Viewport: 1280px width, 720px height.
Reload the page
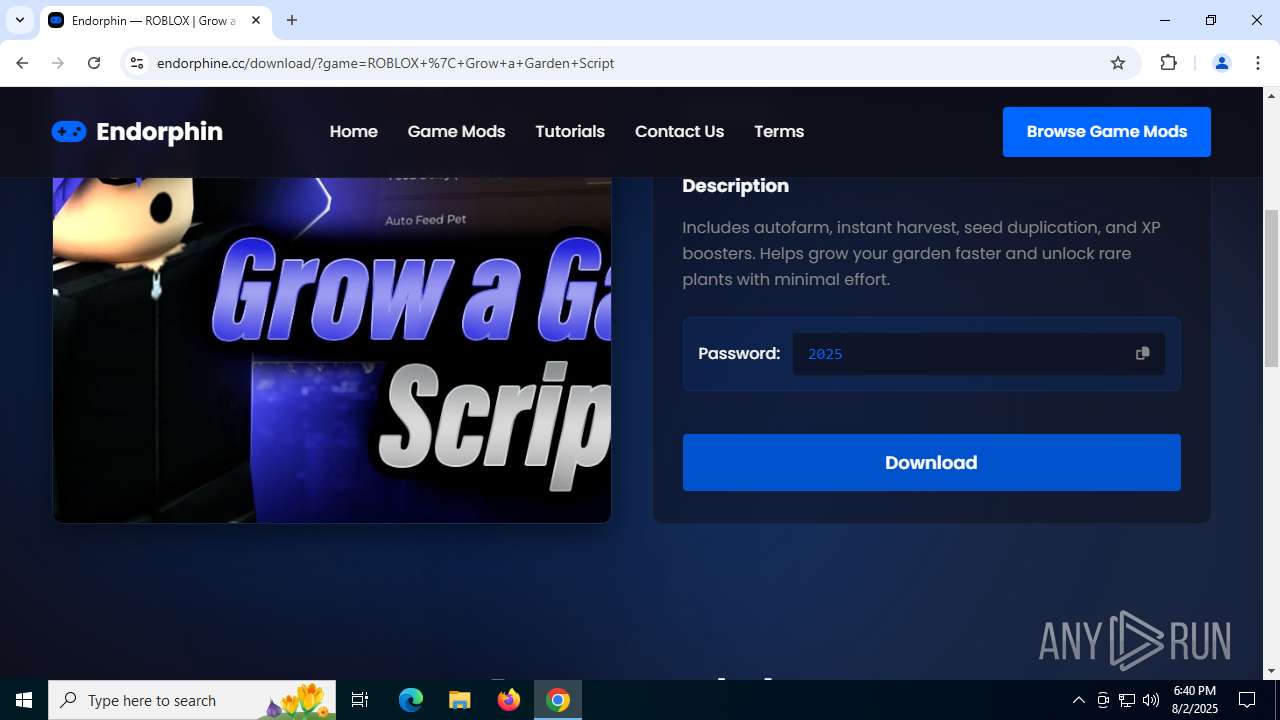pos(94,63)
